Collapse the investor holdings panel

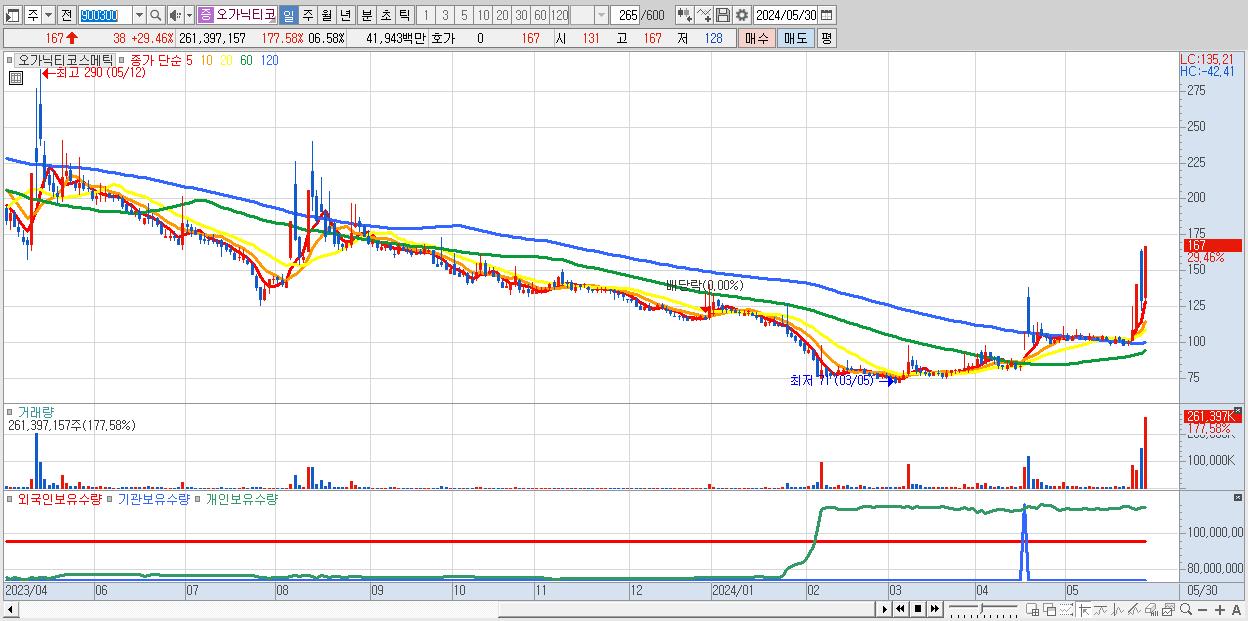[x=1237, y=497]
